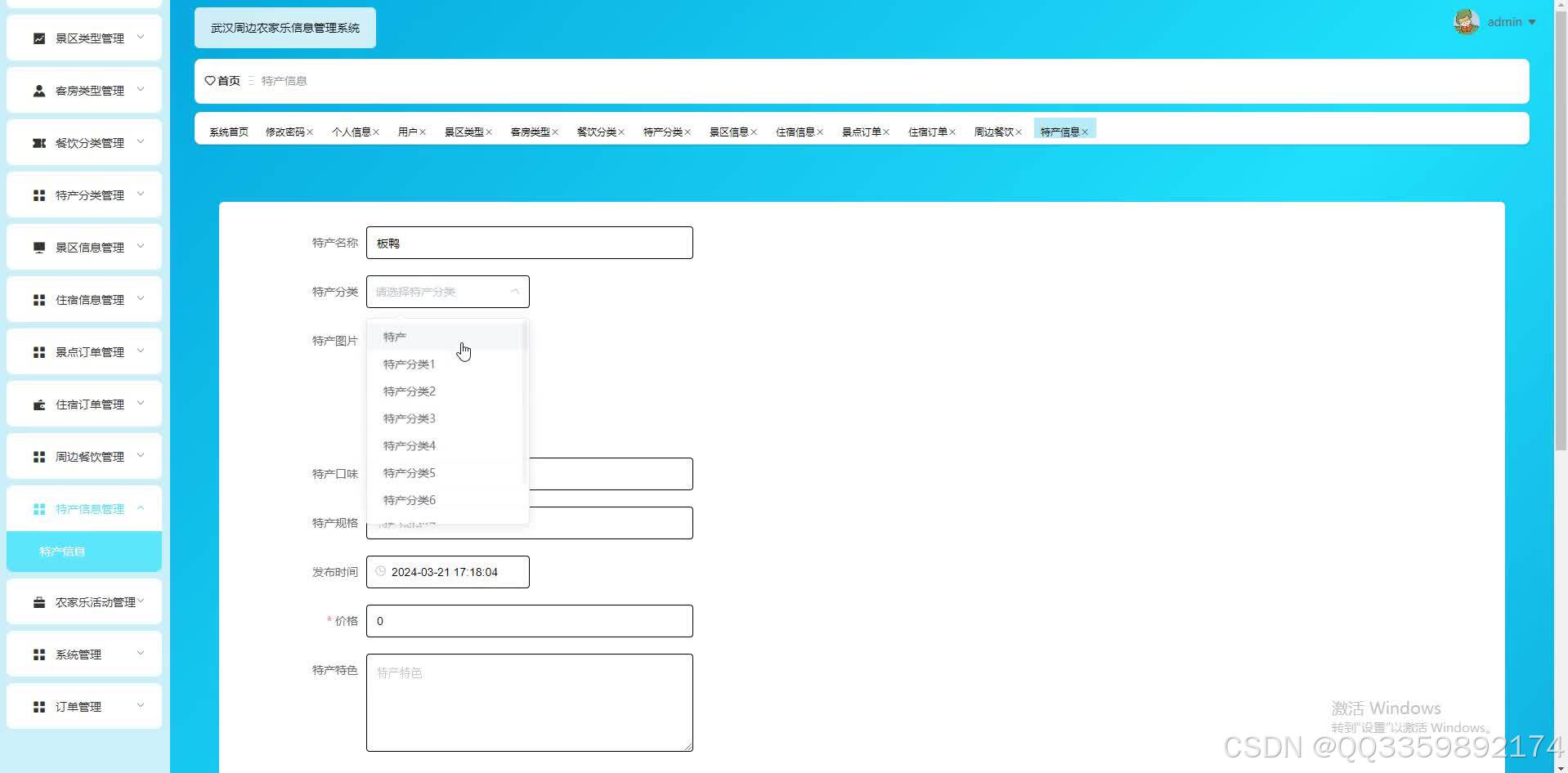Close the 景点订单 tab

coord(886,132)
